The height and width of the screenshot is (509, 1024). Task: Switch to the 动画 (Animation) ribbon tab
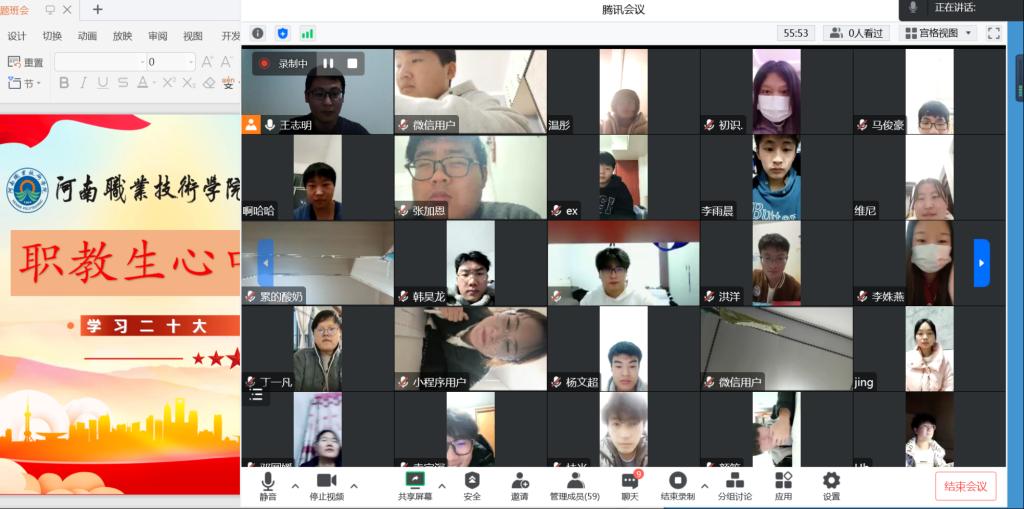87,36
